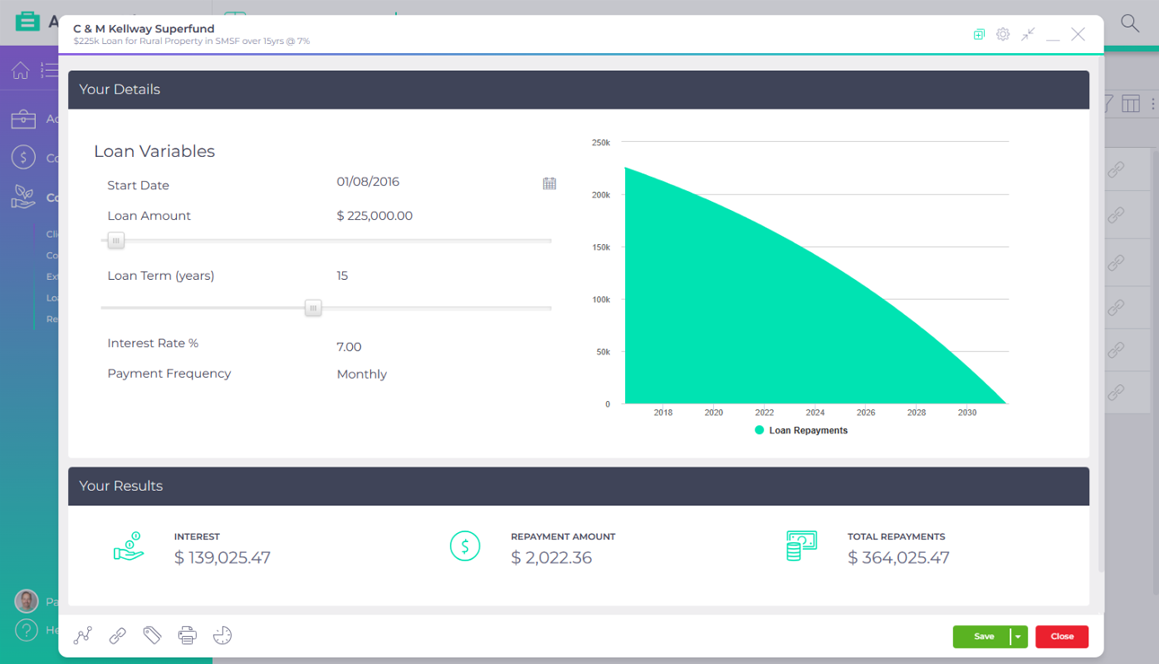The height and width of the screenshot is (664, 1159).
Task: Open the Your Results section header
Action: [x=123, y=486]
